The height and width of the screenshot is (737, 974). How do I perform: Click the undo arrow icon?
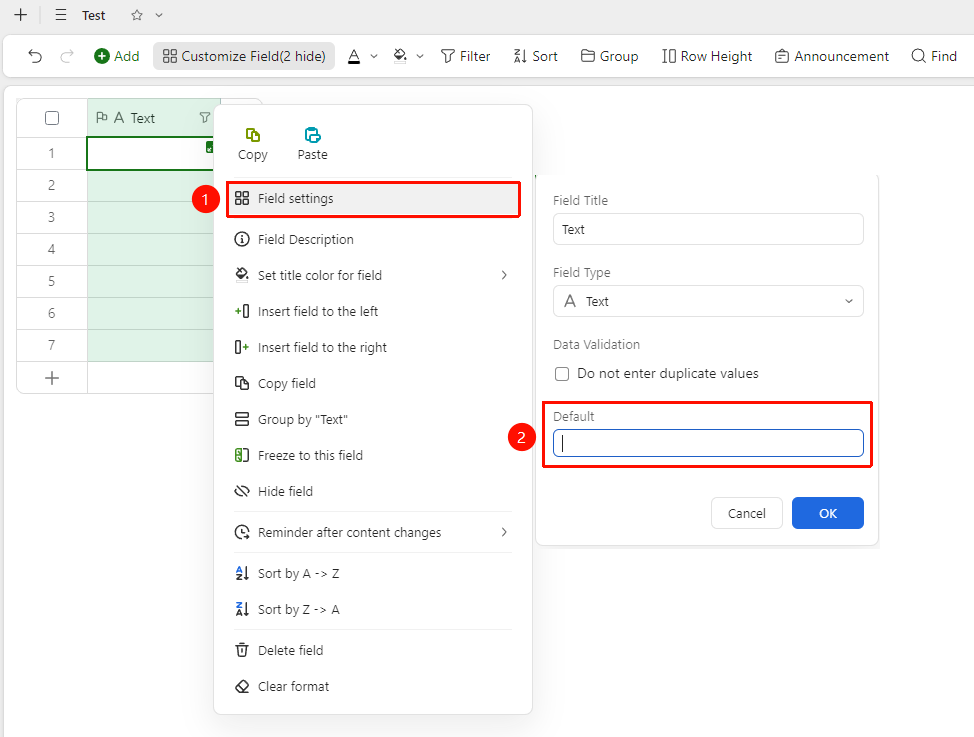click(35, 57)
